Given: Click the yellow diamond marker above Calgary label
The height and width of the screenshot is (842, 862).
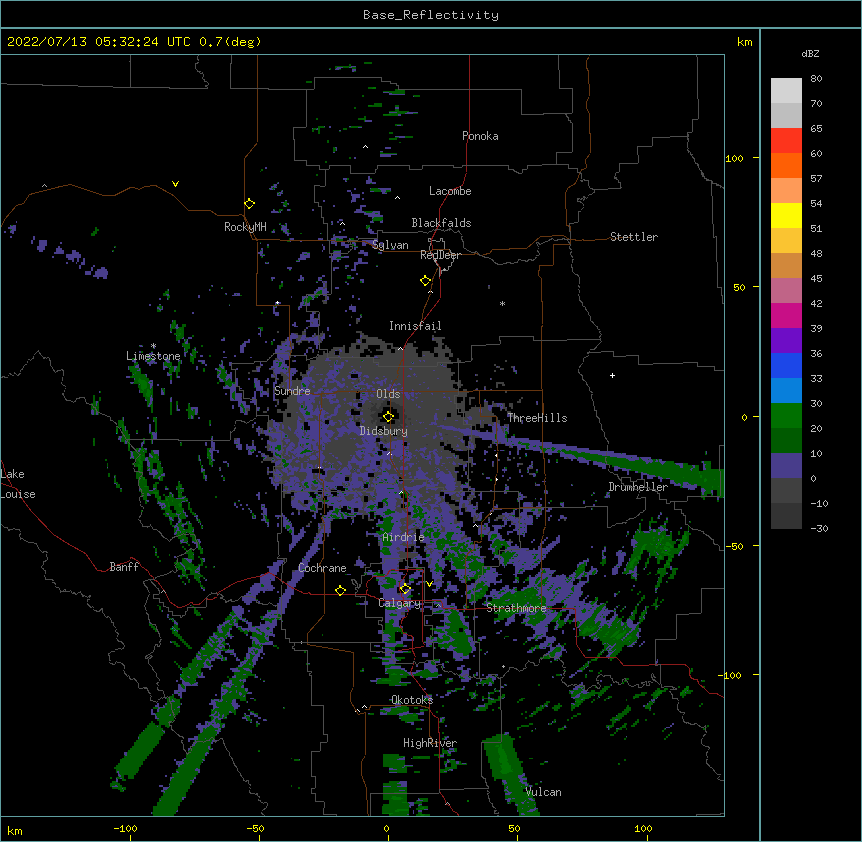Looking at the screenshot, I should tap(405, 589).
